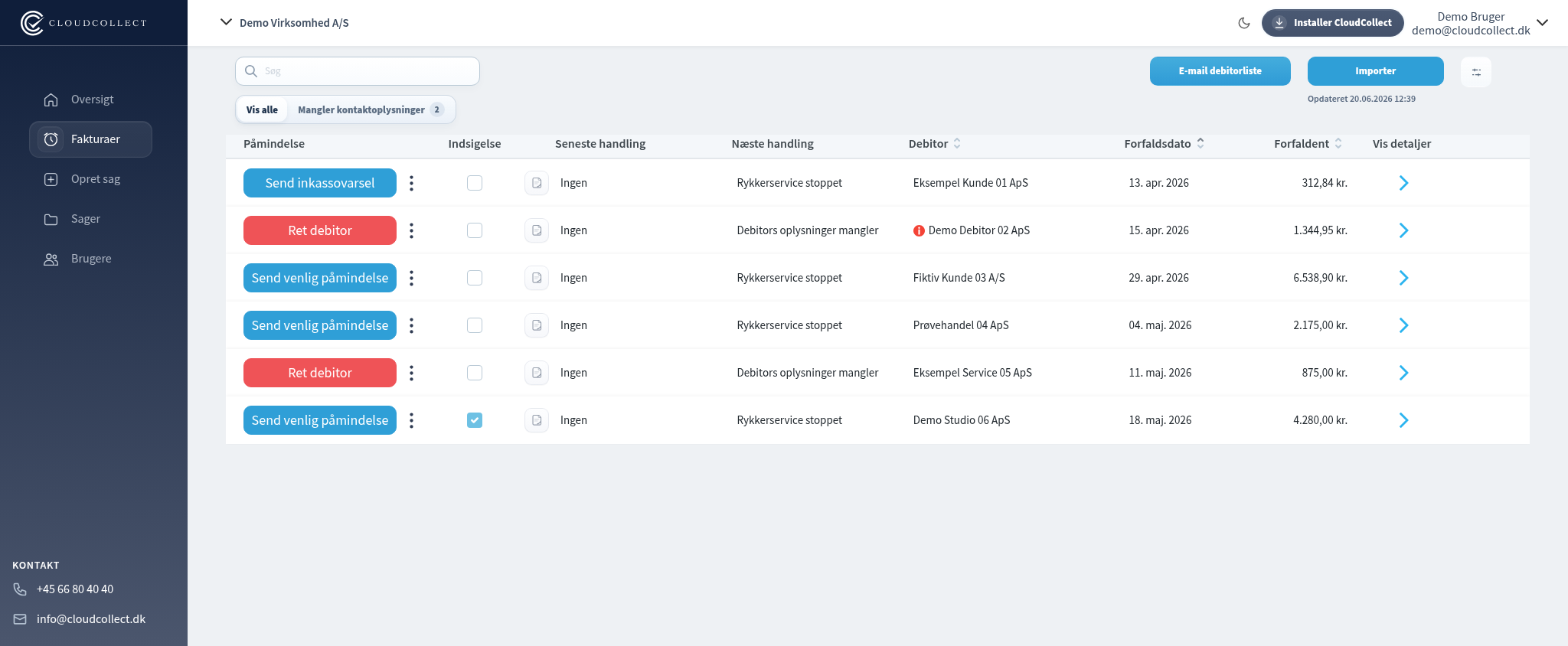Image resolution: width=1568 pixels, height=646 pixels.
Task: Sort table by Forfaldsdato column
Action: tap(1164, 144)
